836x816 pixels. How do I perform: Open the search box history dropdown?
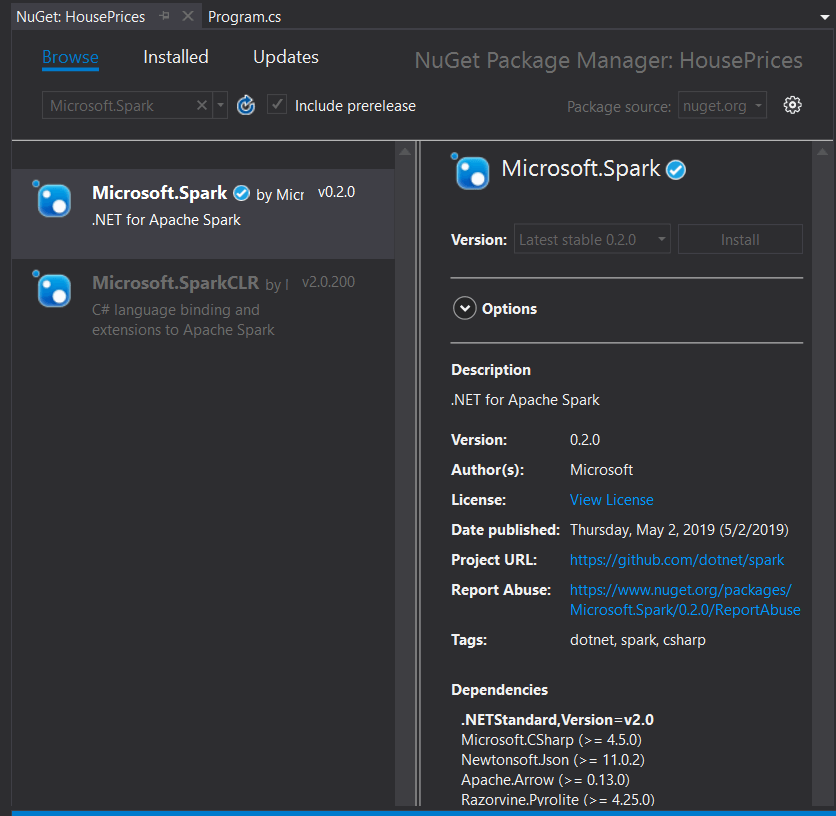tap(220, 105)
